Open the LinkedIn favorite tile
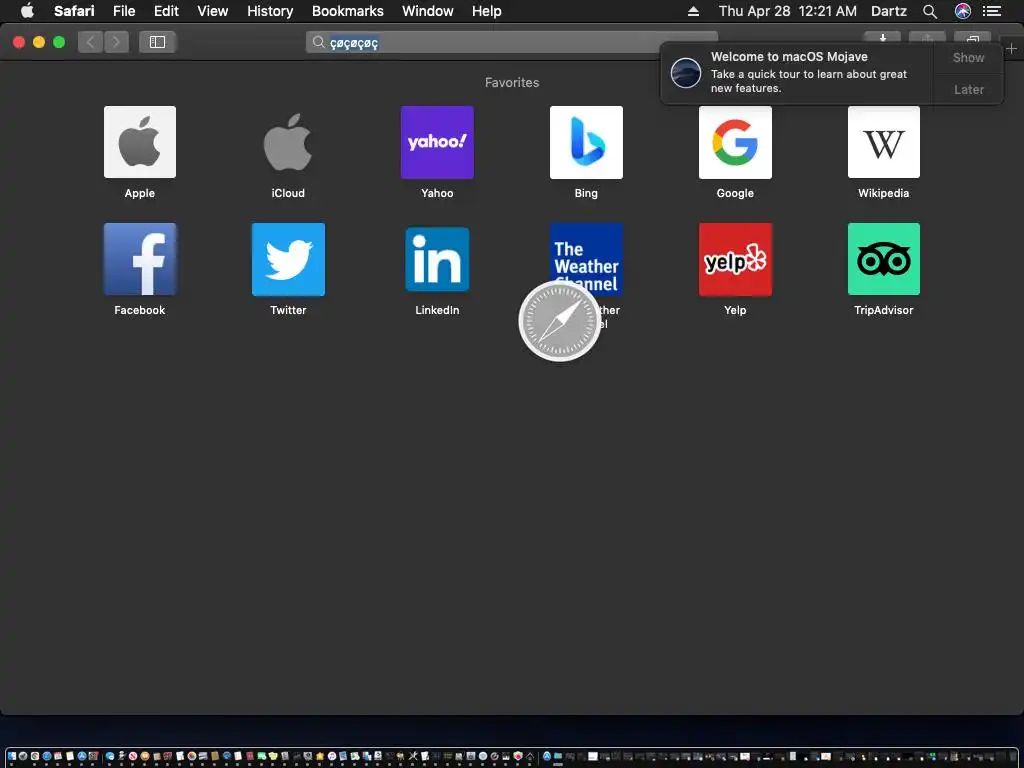Viewport: 1024px width, 768px height. click(437, 259)
